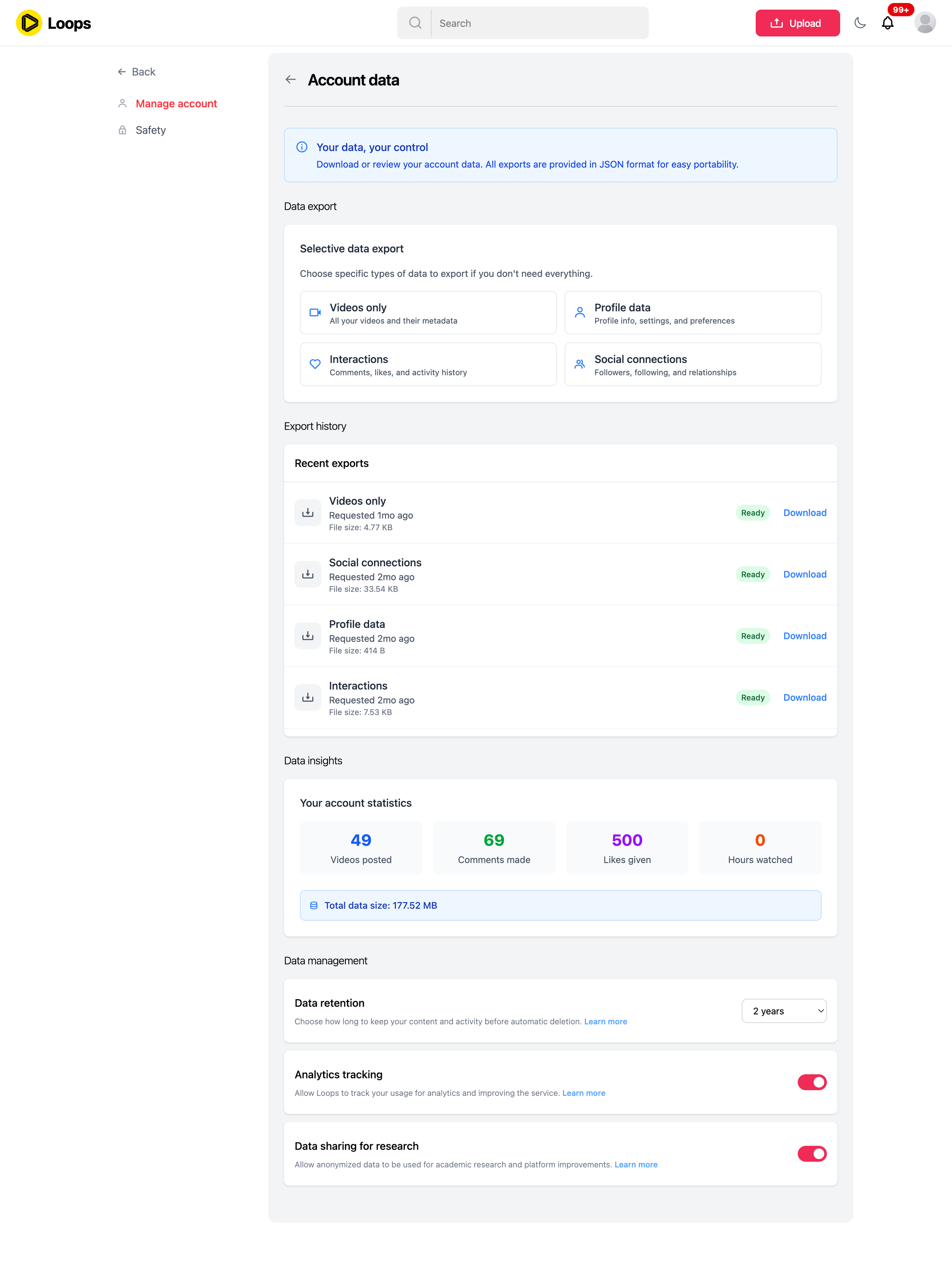Click back arrow beside Account data
Screen dimensions: 952x1275
coord(291,80)
